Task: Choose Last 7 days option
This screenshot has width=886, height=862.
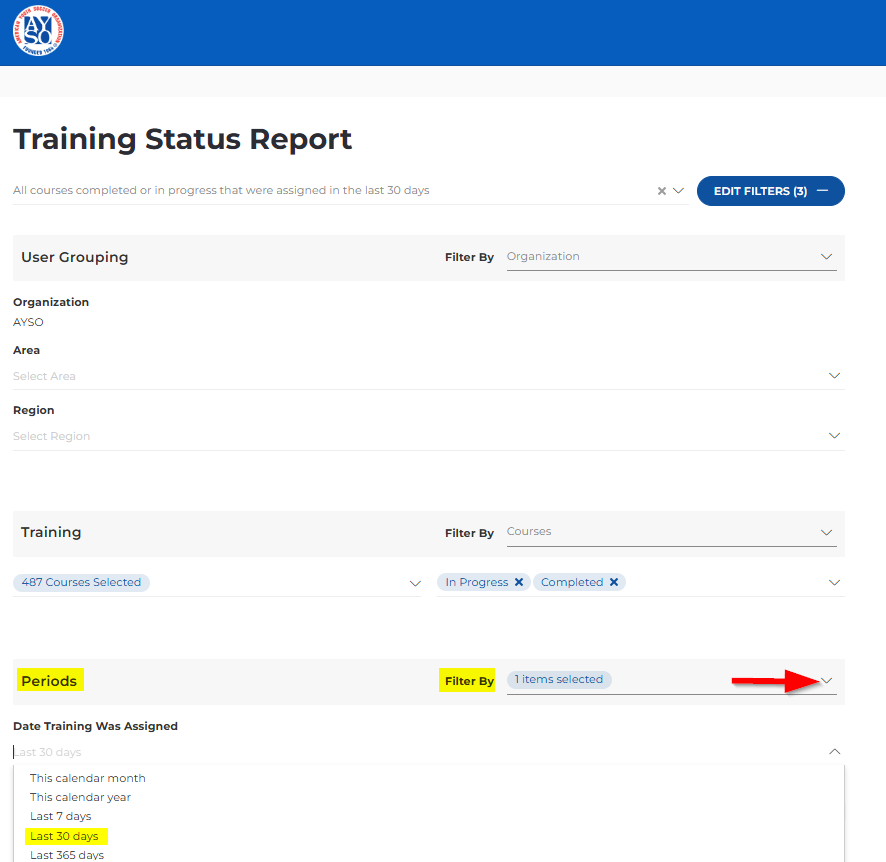Action: [x=60, y=816]
